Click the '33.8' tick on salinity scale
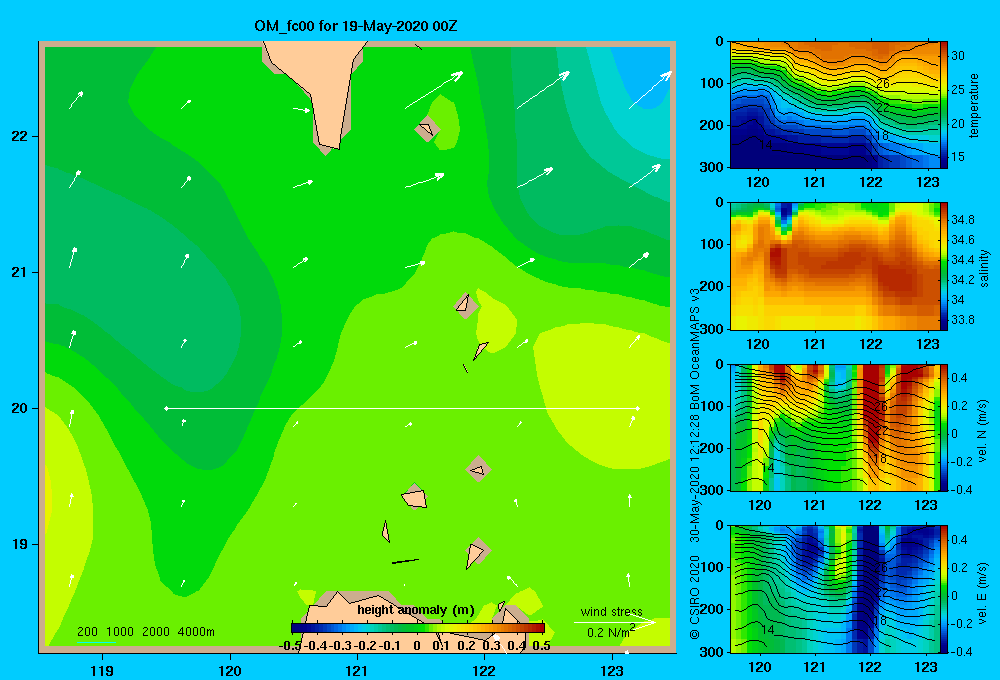 pyautogui.click(x=962, y=320)
